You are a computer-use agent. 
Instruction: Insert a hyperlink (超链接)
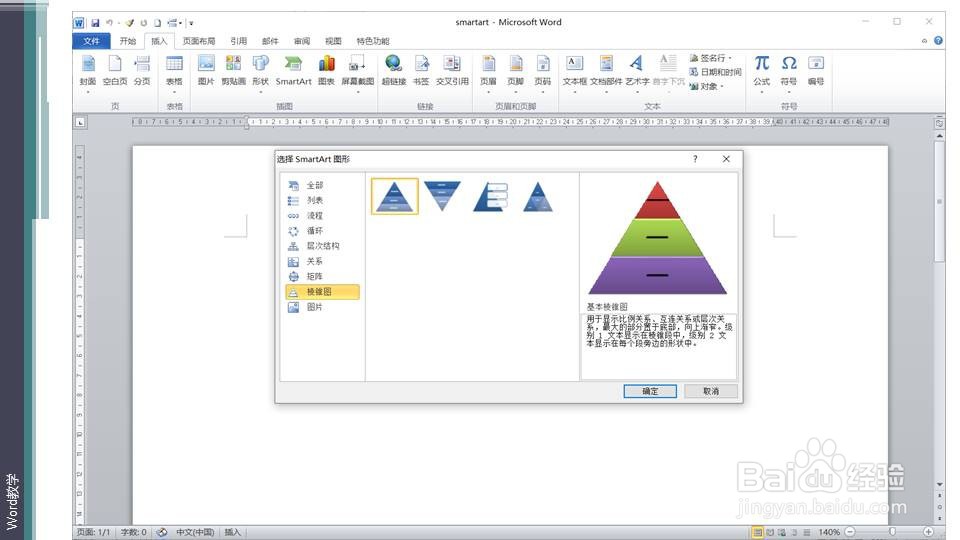(394, 72)
